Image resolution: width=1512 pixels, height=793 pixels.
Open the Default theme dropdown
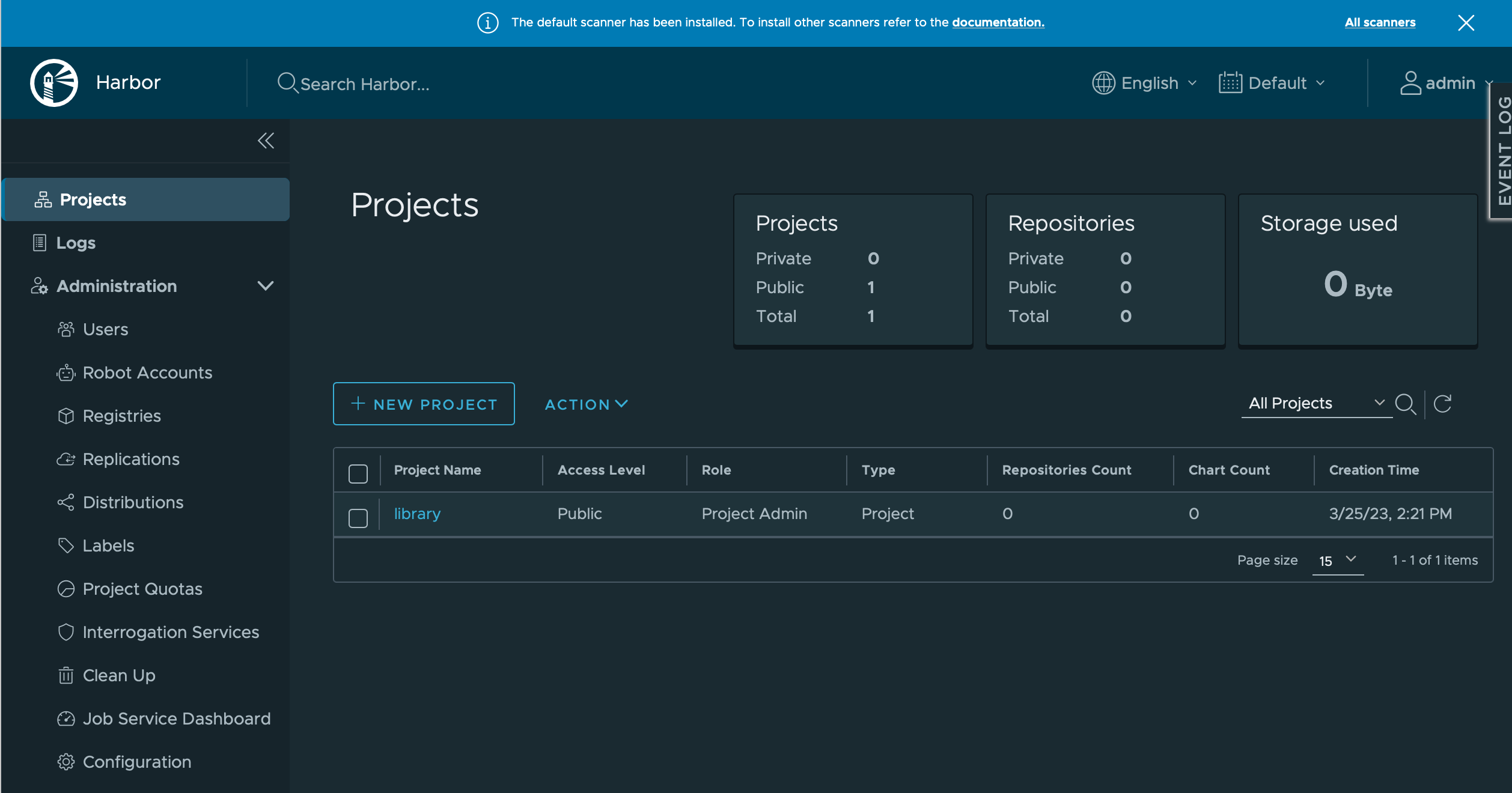1272,83
